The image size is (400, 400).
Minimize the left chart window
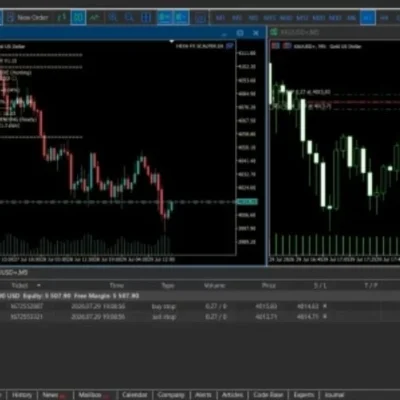pos(224,33)
